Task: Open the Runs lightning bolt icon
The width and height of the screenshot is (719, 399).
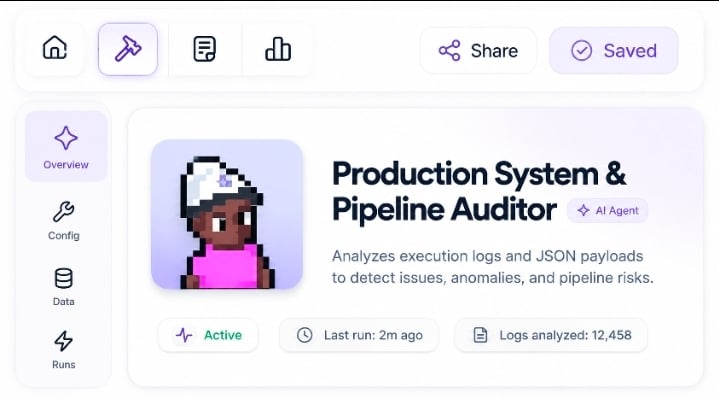Action: click(64, 341)
